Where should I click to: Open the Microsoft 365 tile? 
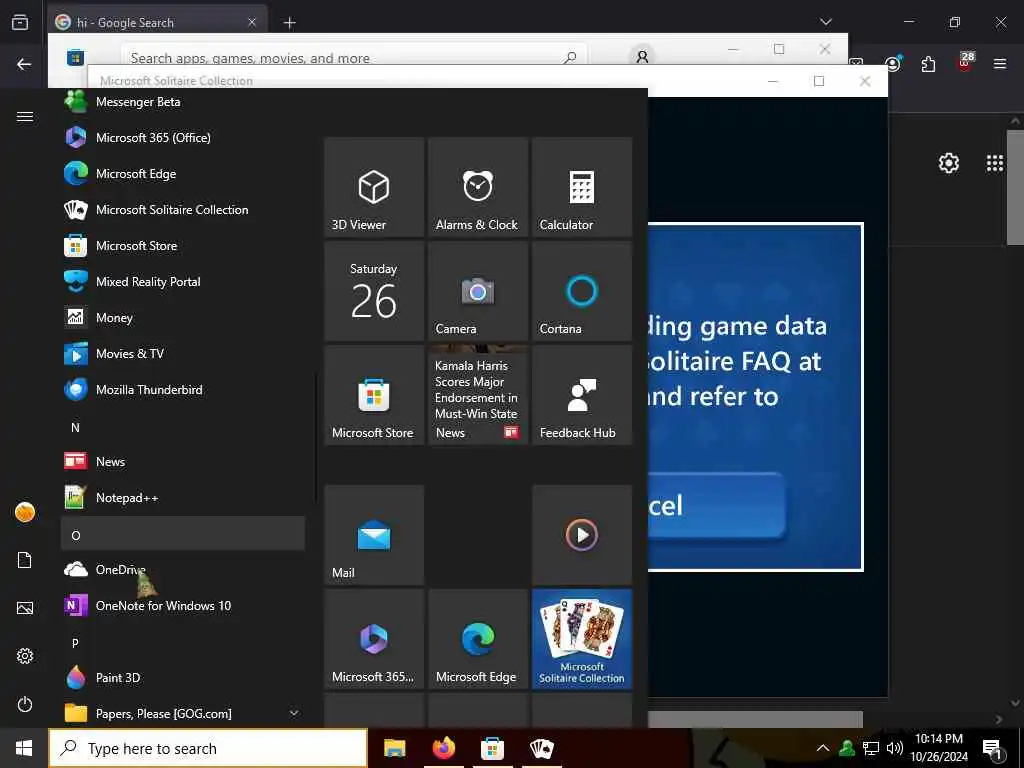pos(374,639)
